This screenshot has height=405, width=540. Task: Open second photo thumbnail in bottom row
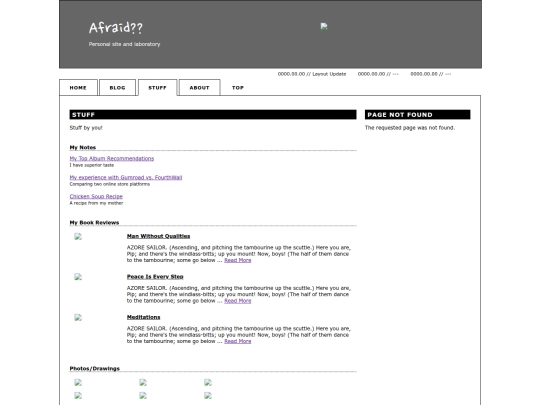(x=143, y=396)
